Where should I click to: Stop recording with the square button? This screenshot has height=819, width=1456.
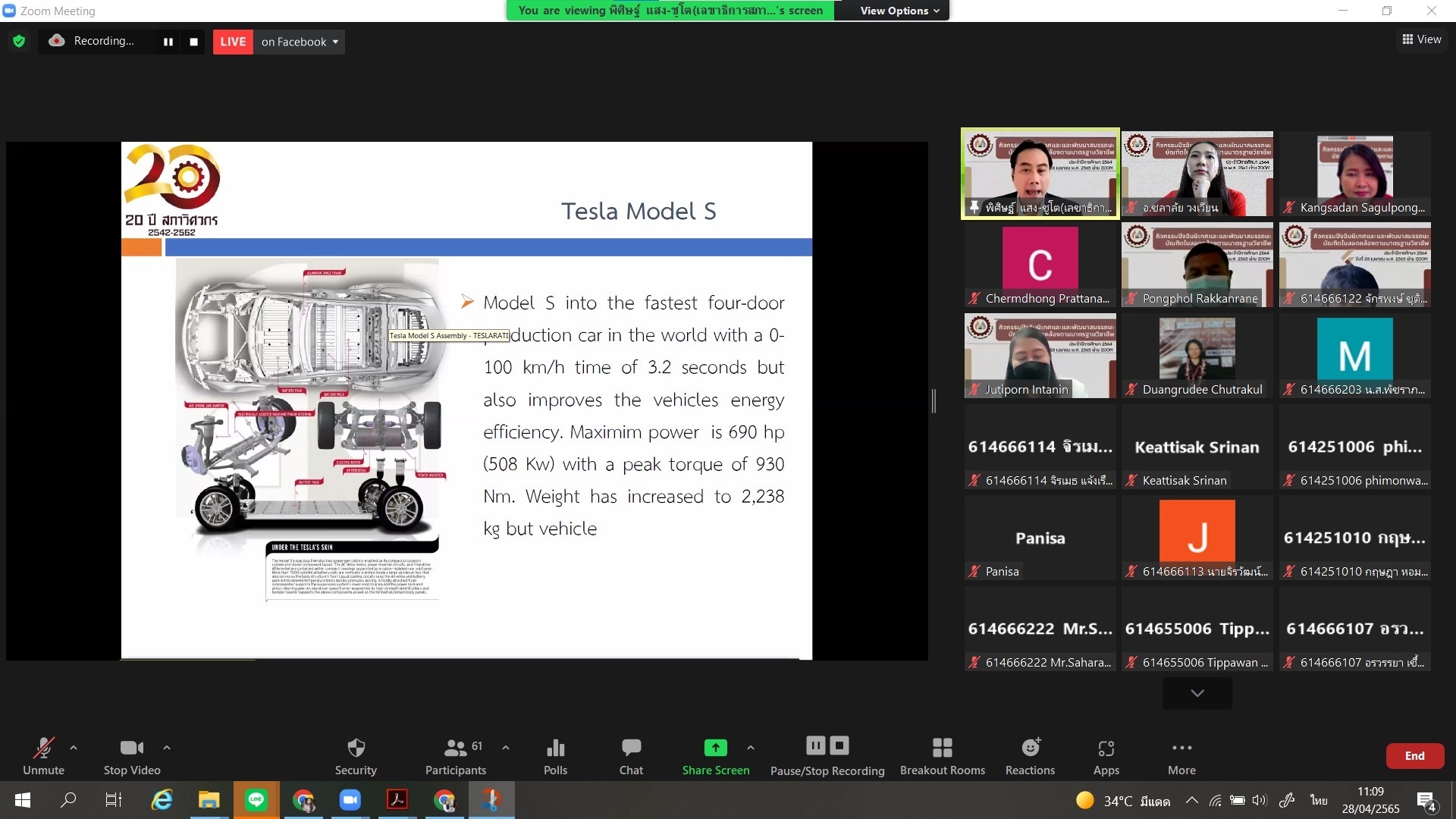194,42
